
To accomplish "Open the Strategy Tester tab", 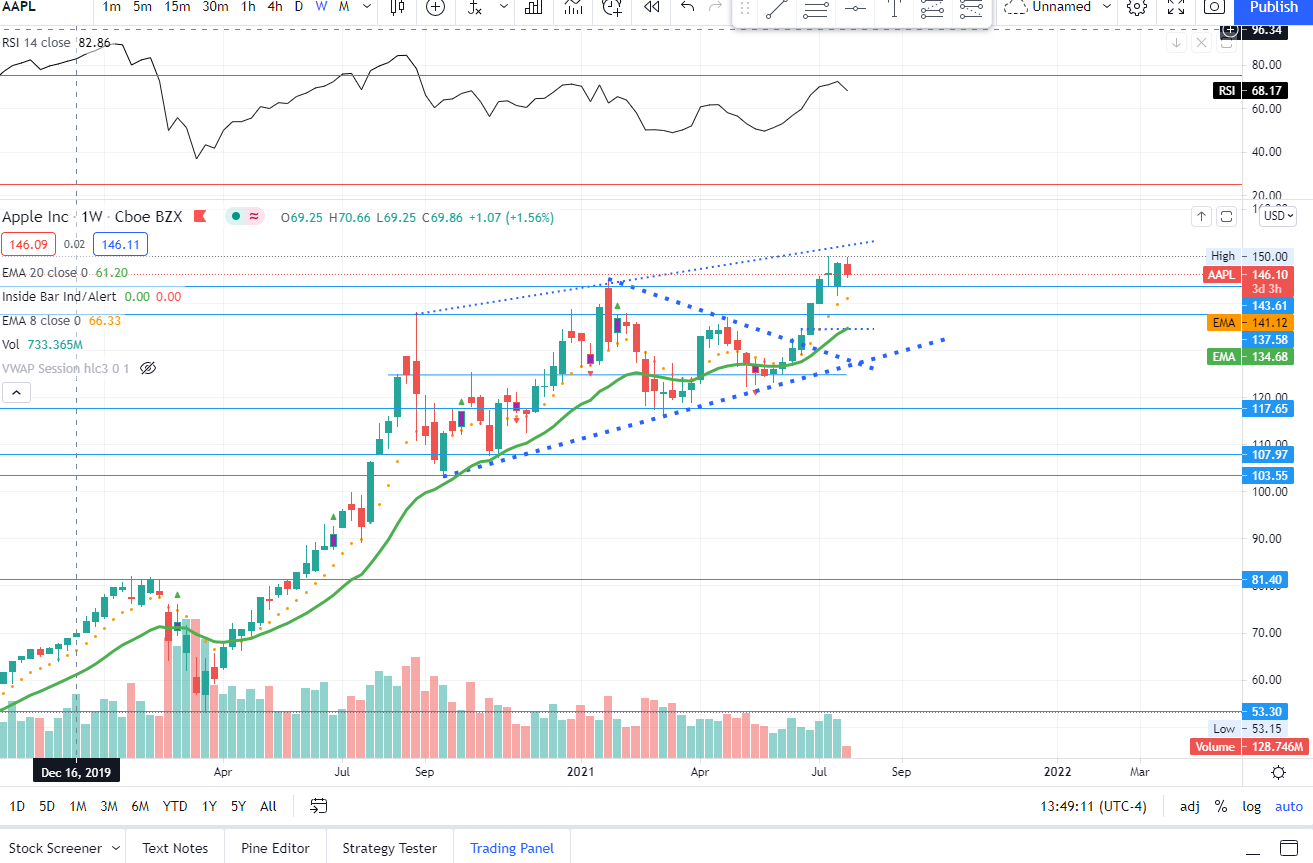I will [x=389, y=848].
